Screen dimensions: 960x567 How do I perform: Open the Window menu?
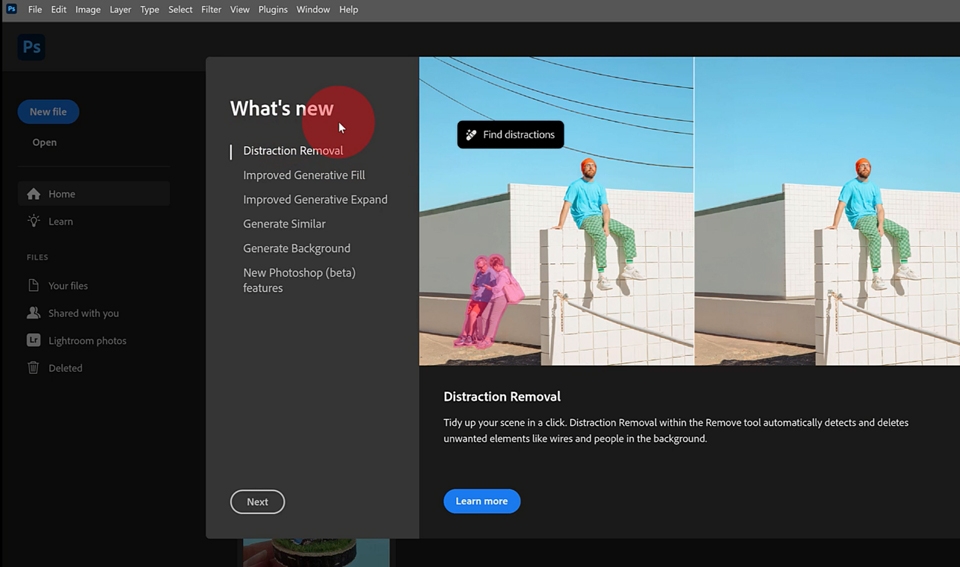(x=313, y=10)
